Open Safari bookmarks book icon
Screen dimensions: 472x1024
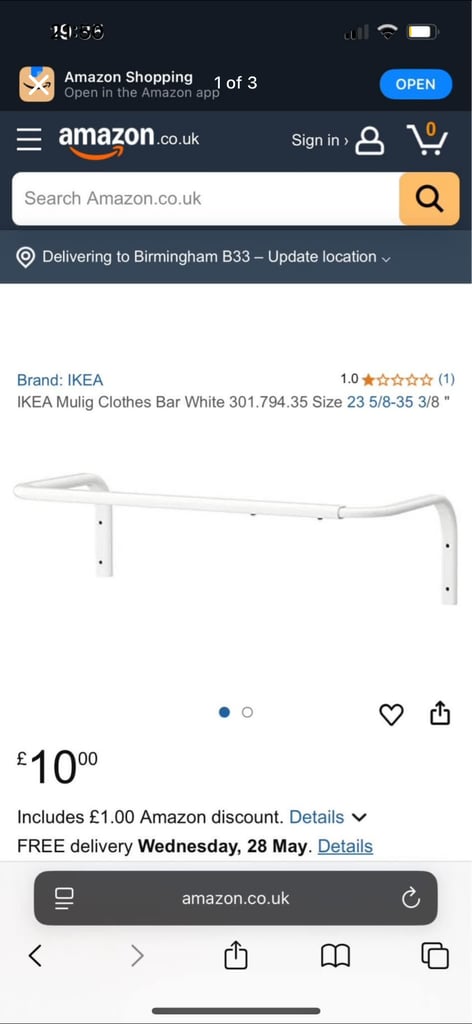click(x=336, y=957)
